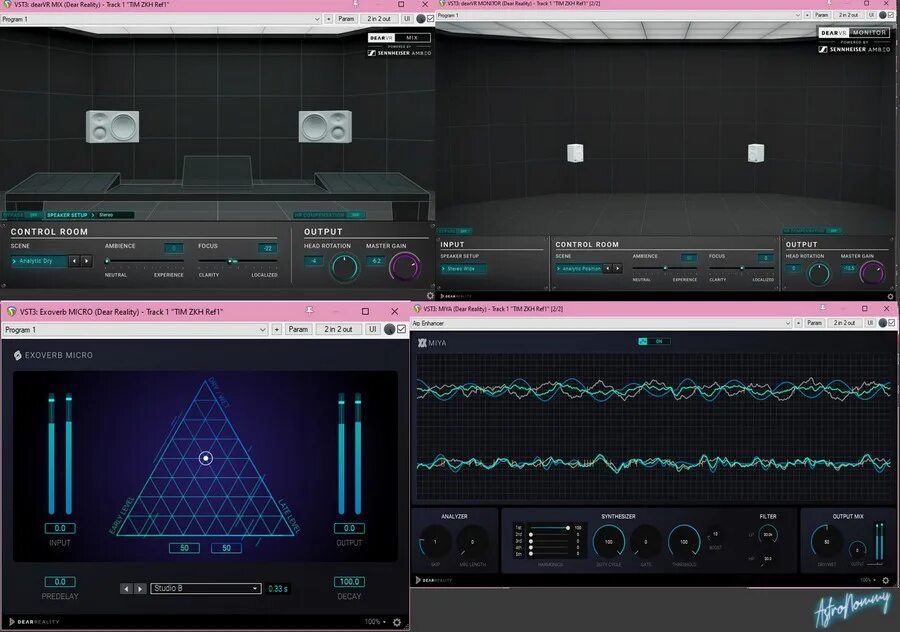Select the left speaker in dearVR MIX room

112,126
